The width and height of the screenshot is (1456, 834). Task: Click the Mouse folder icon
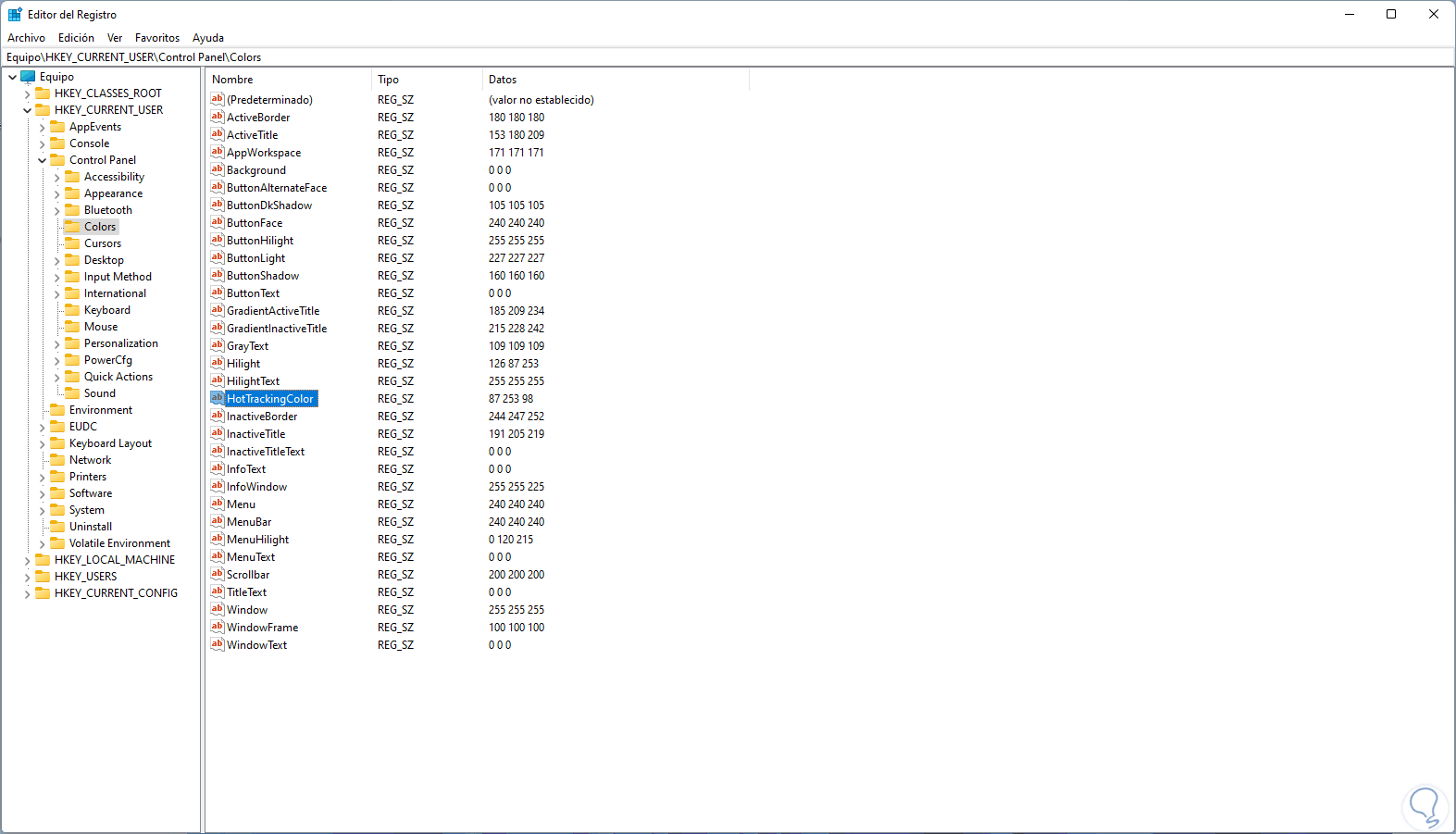point(72,327)
